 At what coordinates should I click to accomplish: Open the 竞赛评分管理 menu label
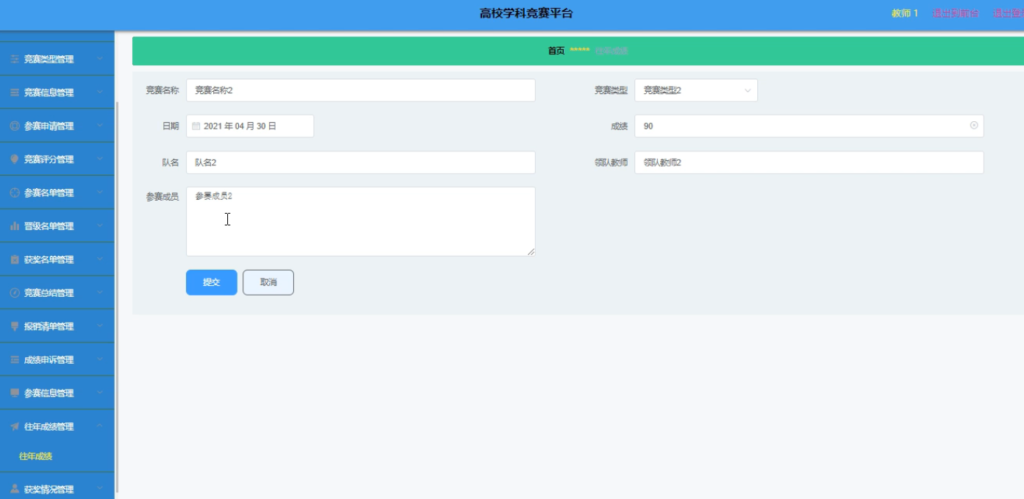point(49,159)
